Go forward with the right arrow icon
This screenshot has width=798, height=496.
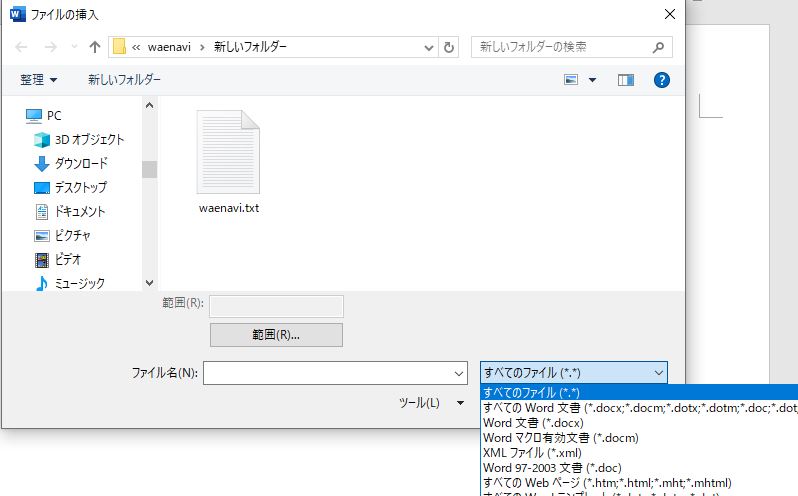coord(51,47)
